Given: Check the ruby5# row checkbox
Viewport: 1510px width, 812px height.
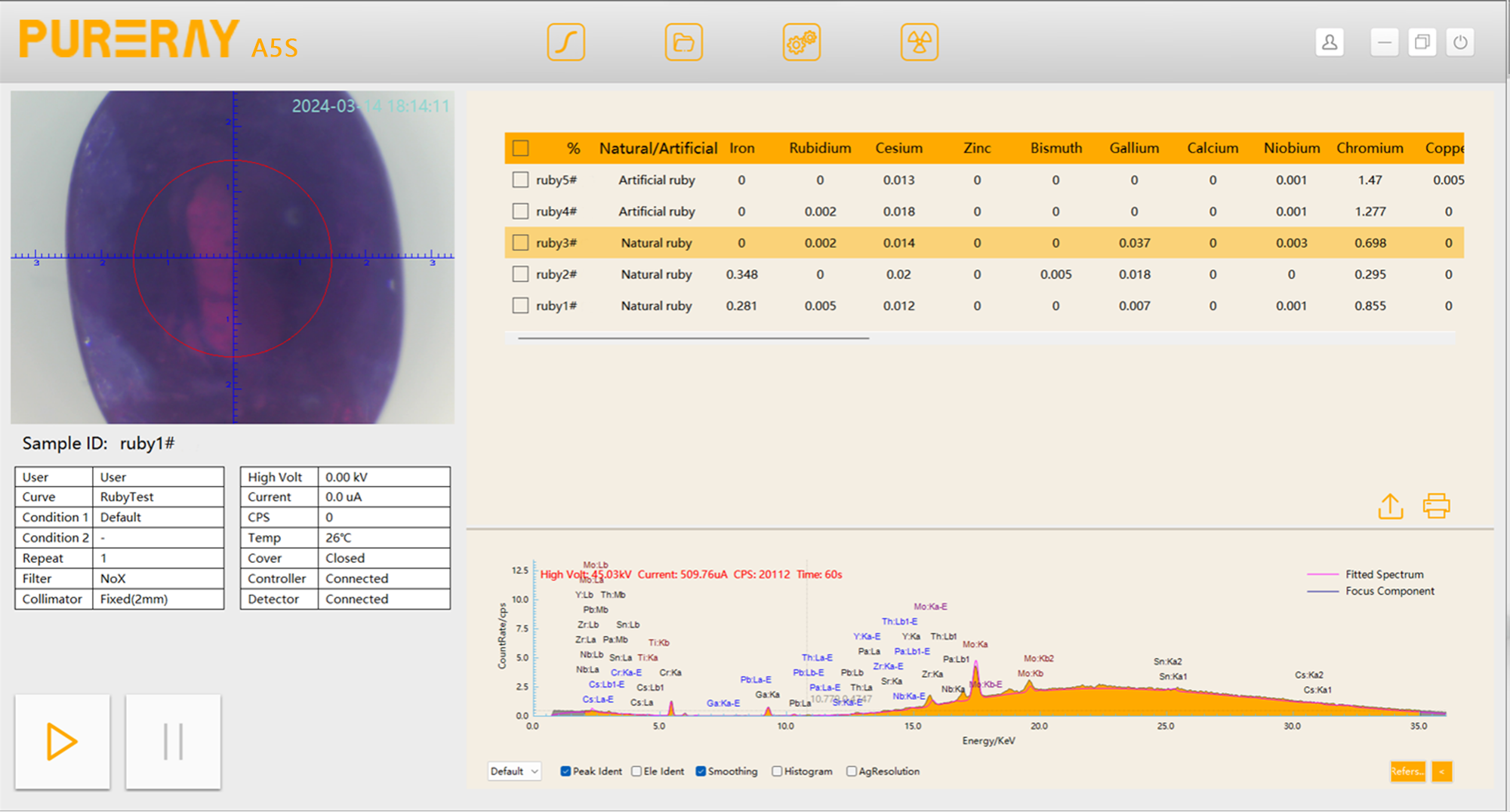Looking at the screenshot, I should (520, 180).
